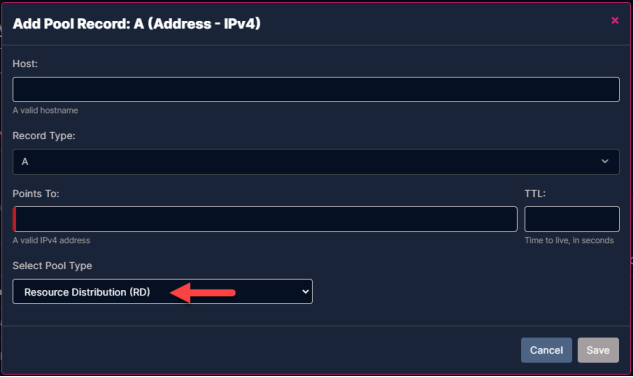This screenshot has height=377, width=633.
Task: Click the 'A valid hostname' hint text
Action: coord(45,110)
